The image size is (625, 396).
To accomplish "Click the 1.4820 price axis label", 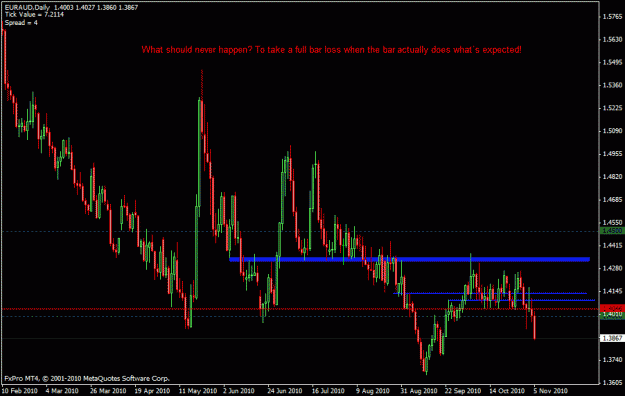I will click(x=613, y=177).
